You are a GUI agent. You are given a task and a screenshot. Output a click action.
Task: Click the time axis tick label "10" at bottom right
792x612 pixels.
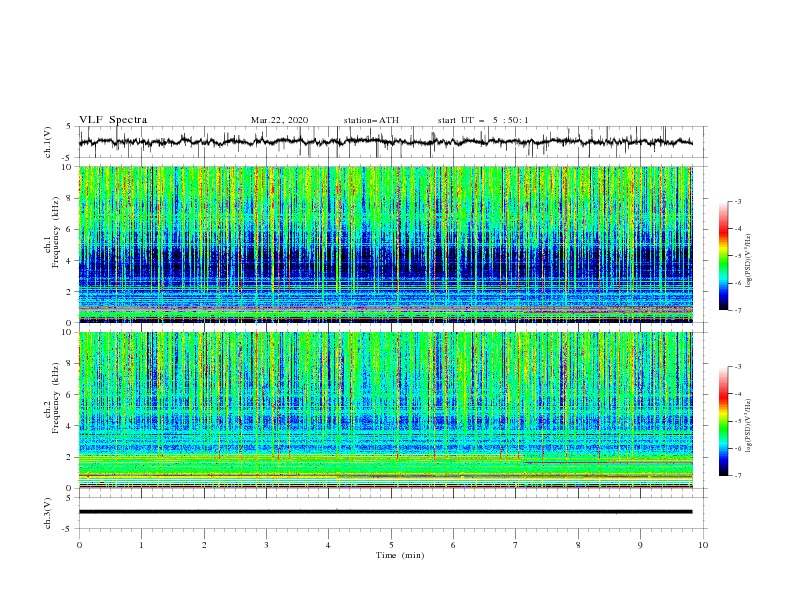click(x=703, y=545)
